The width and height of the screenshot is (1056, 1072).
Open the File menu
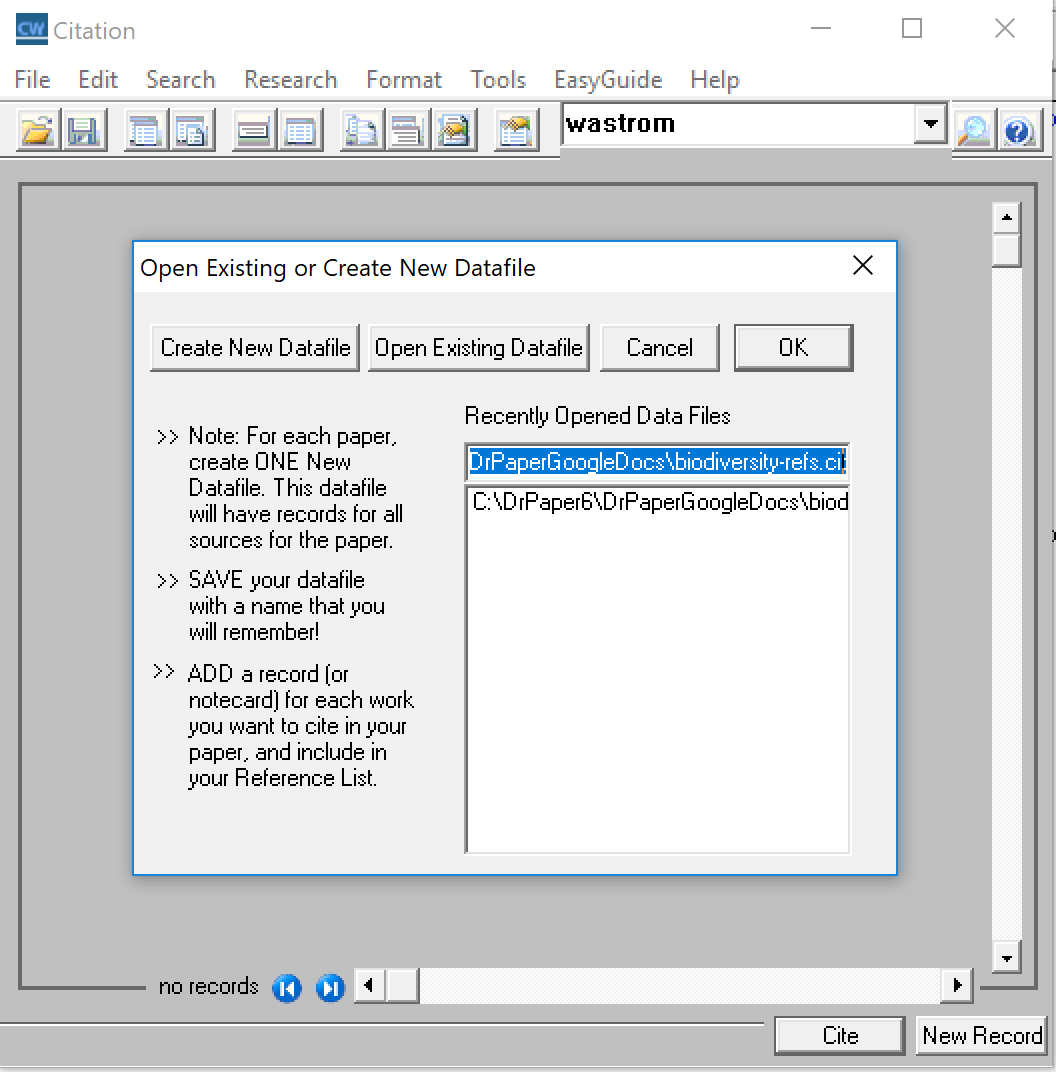(32, 80)
